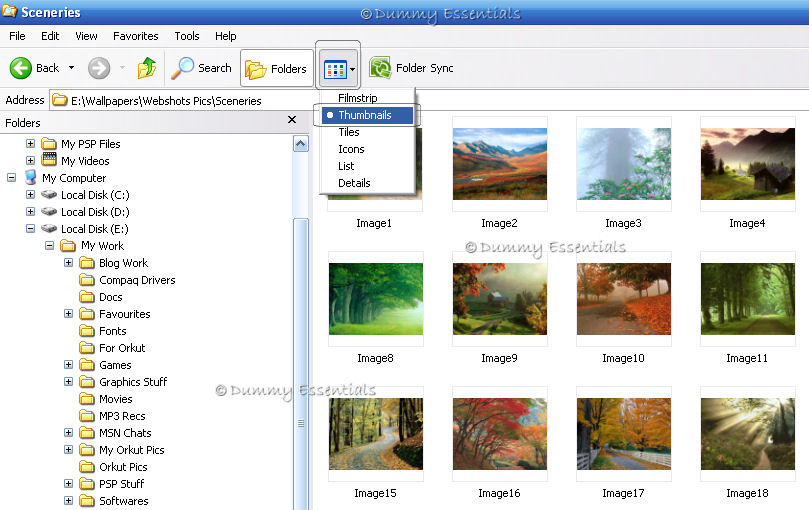The width and height of the screenshot is (809, 510).
Task: Select the My Computer icon
Action: 30,177
